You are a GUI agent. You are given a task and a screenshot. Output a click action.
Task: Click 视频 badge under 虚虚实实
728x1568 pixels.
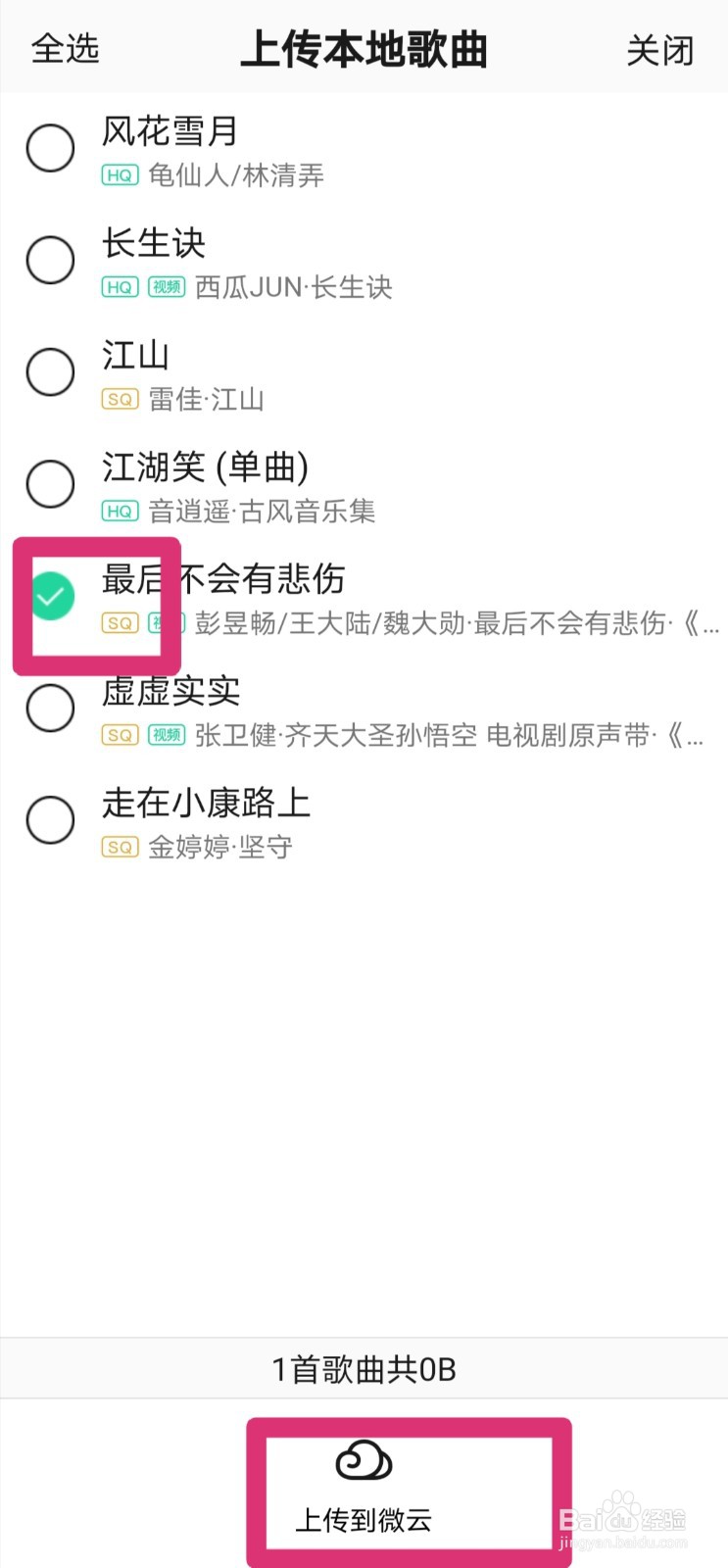pos(167,735)
